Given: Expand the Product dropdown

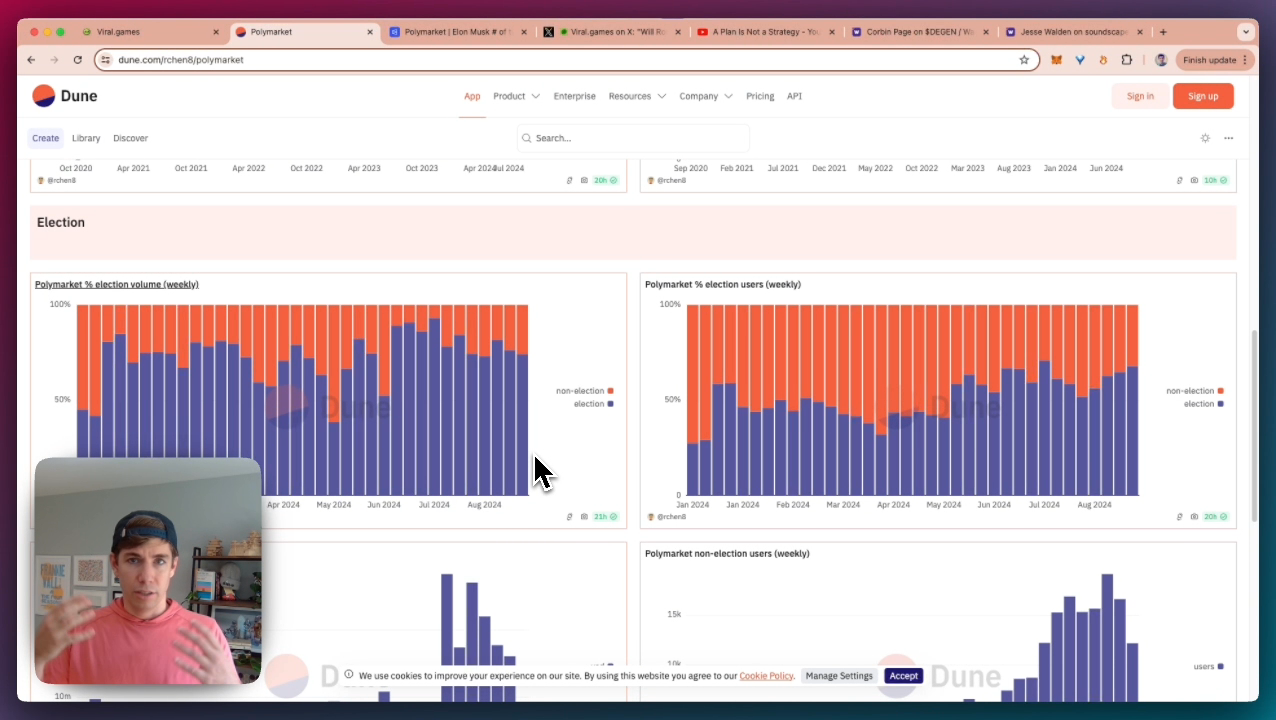Looking at the screenshot, I should coord(516,96).
